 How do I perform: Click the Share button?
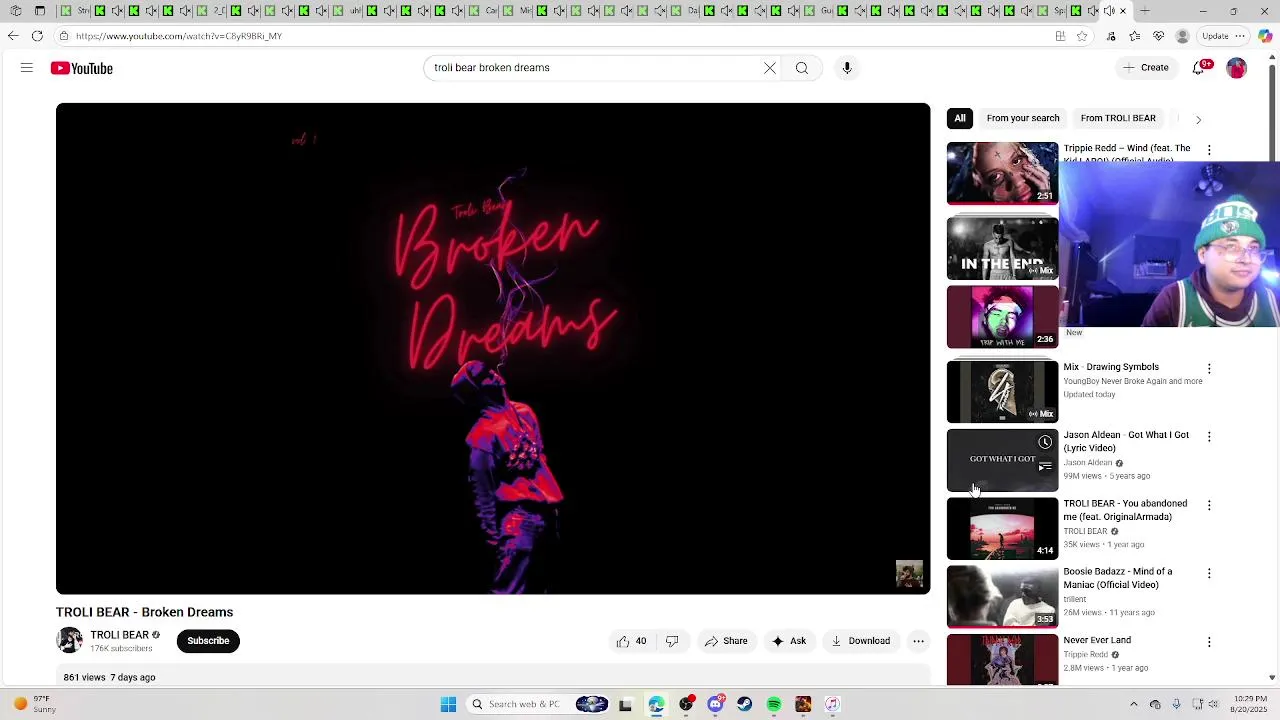coord(726,641)
